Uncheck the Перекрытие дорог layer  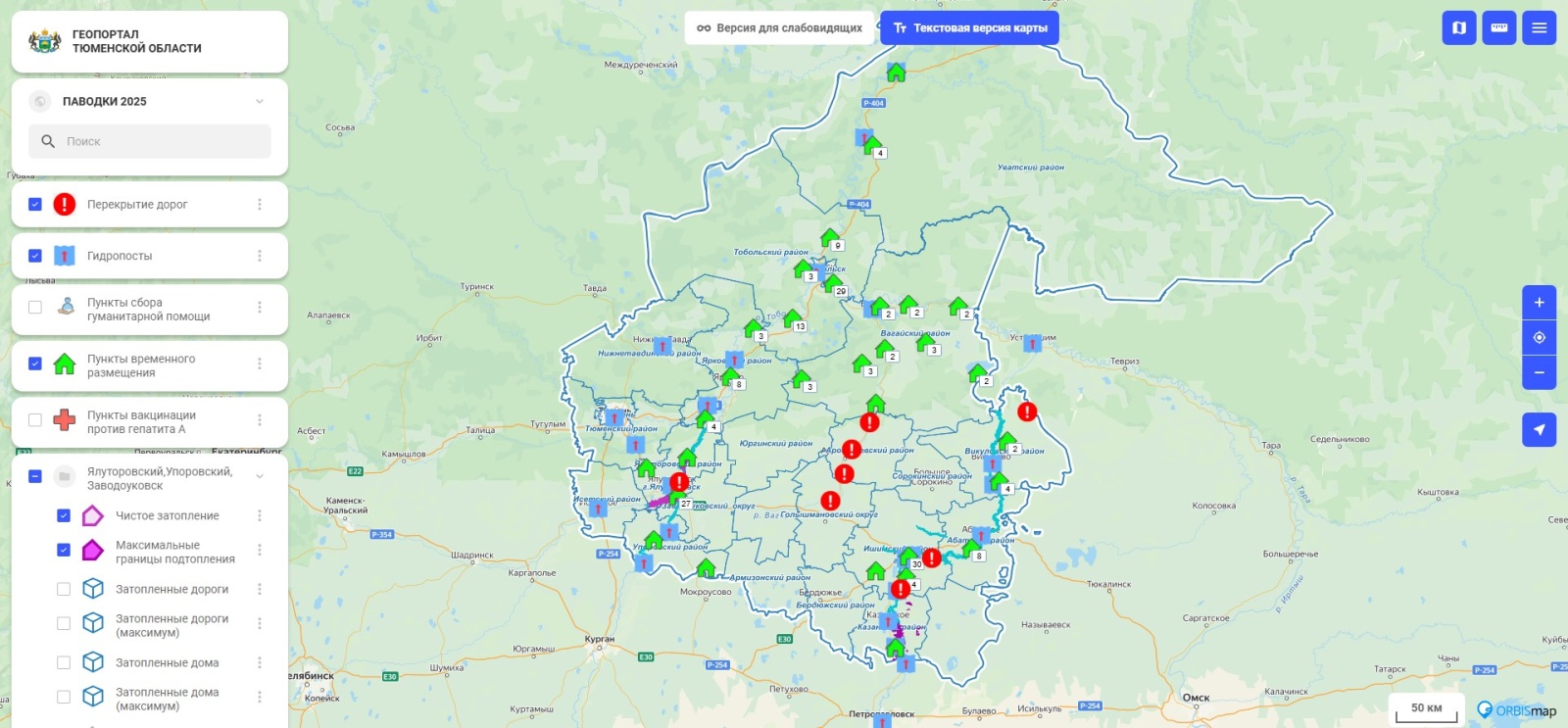click(x=35, y=205)
